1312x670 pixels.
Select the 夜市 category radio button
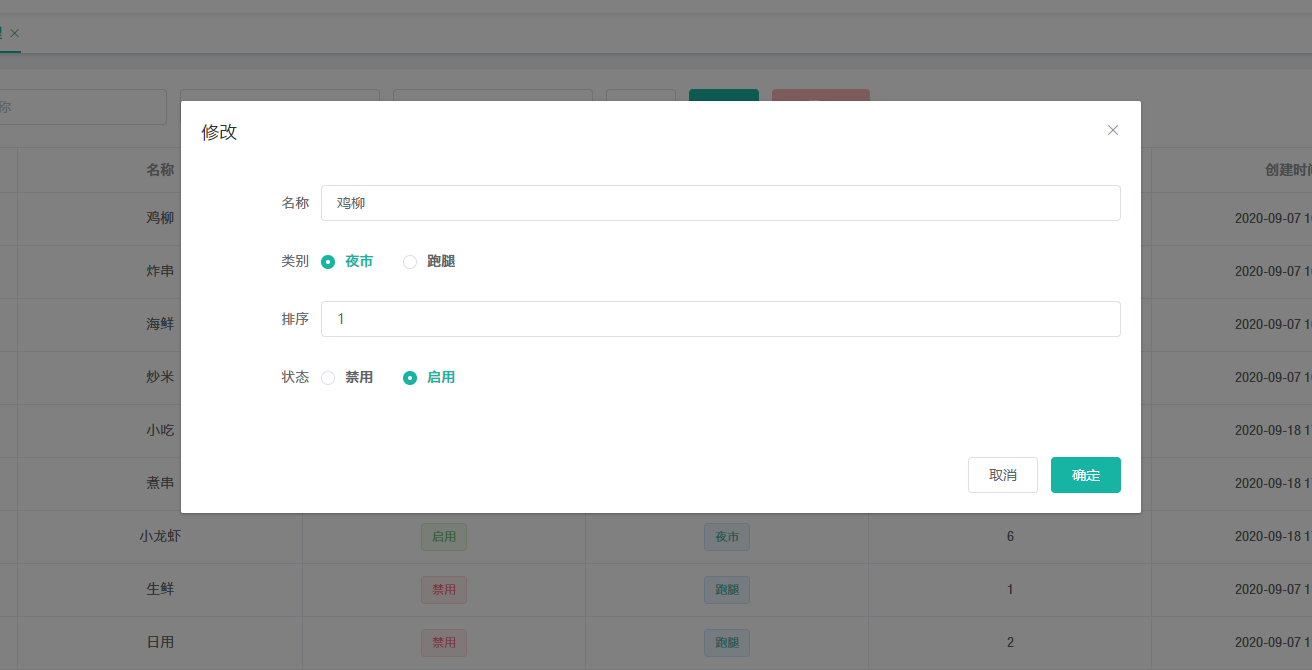point(328,262)
